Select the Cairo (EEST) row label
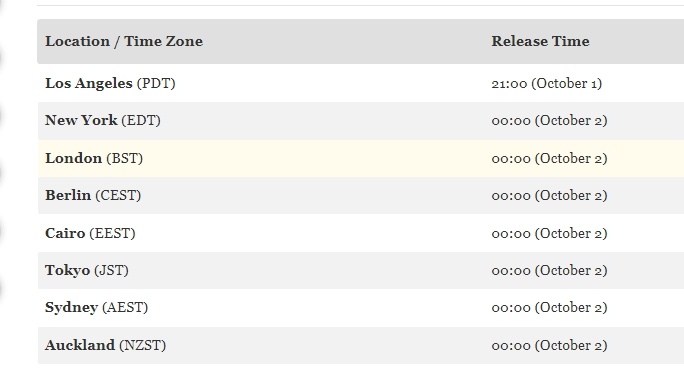 (x=90, y=233)
